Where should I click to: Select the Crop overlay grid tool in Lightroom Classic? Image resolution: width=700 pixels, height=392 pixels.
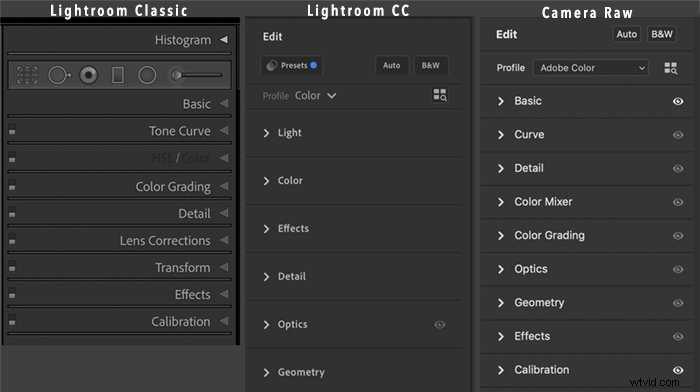[27, 75]
